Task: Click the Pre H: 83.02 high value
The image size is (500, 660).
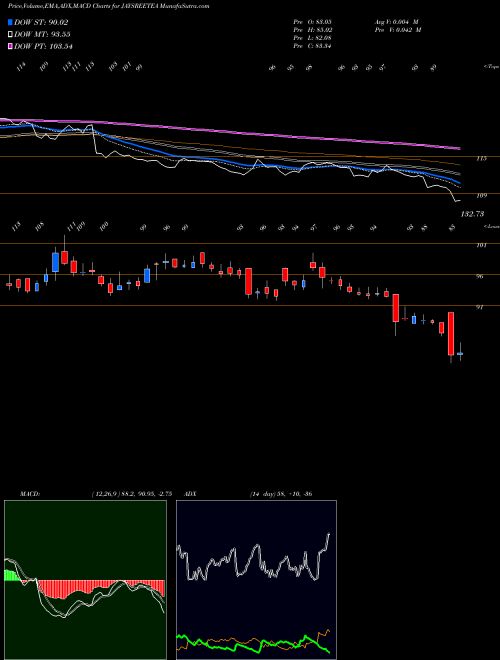Action: [312, 30]
